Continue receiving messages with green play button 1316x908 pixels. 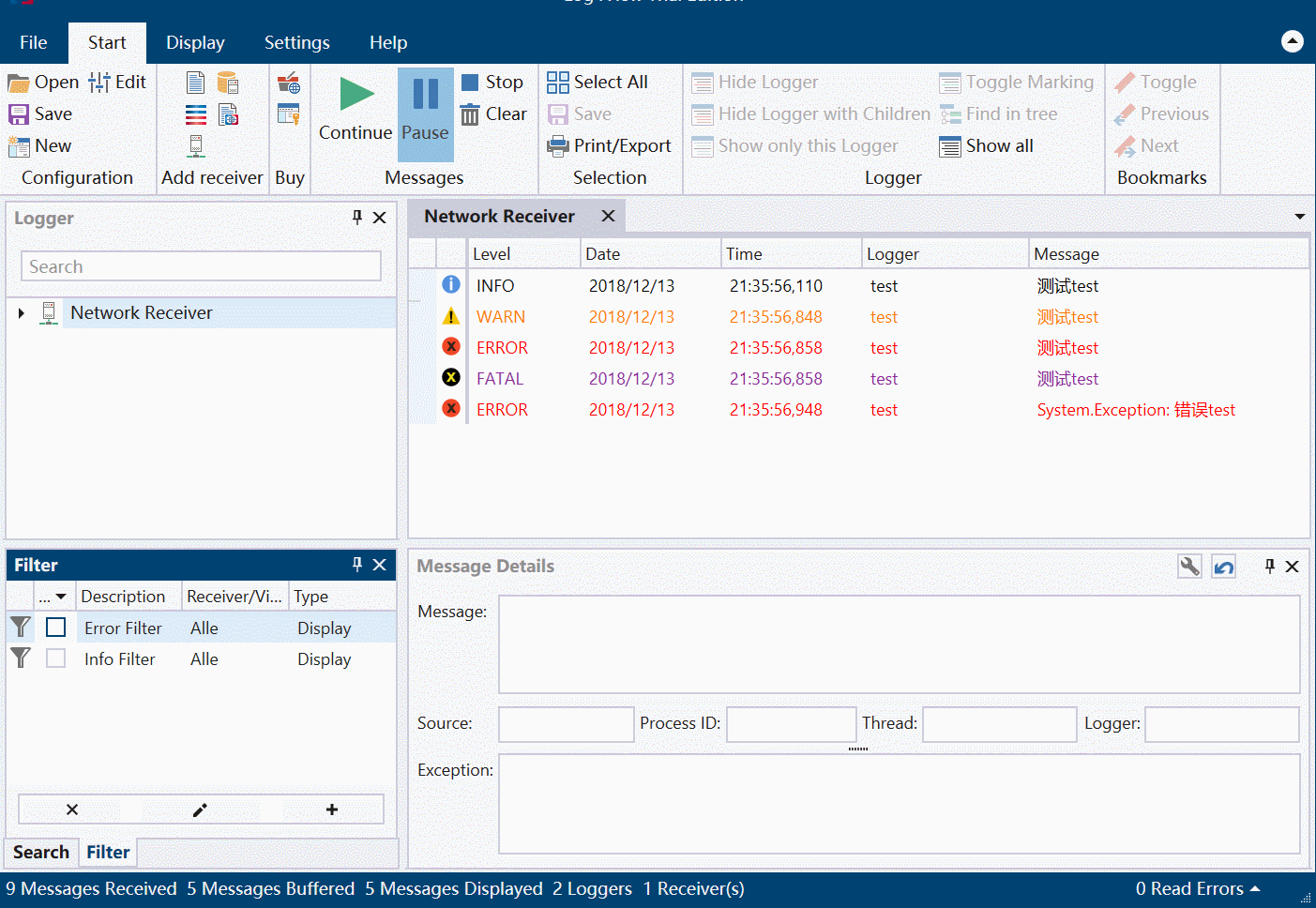click(x=355, y=107)
